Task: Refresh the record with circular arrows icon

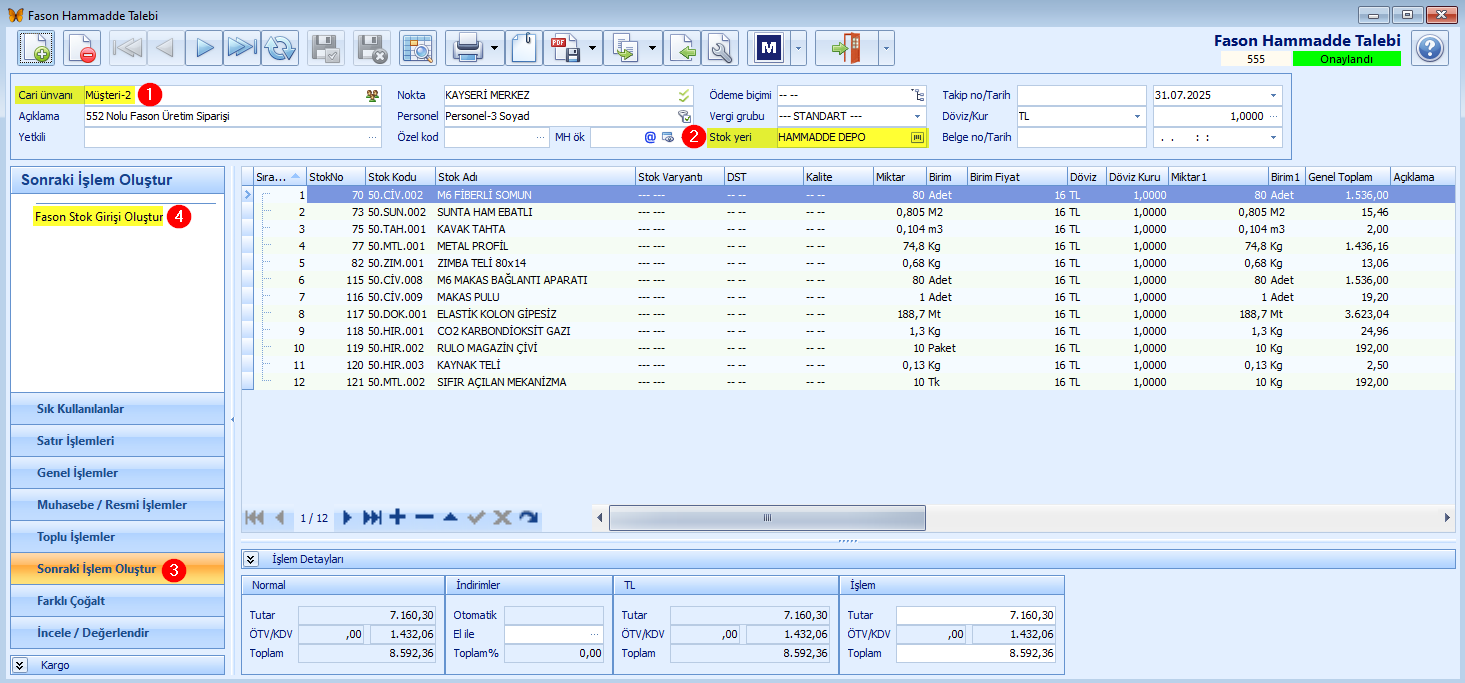Action: click(x=280, y=48)
